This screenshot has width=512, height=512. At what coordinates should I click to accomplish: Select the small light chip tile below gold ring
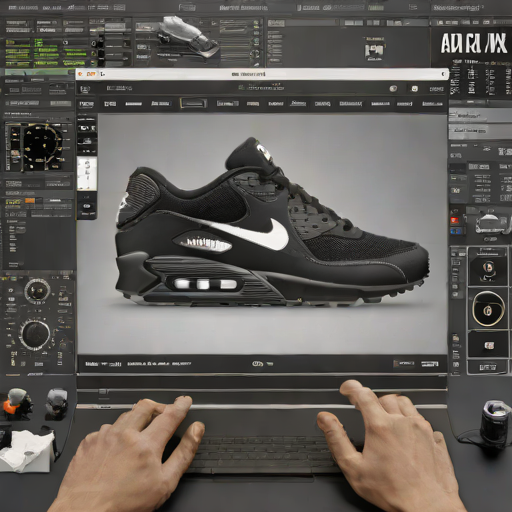488,345
